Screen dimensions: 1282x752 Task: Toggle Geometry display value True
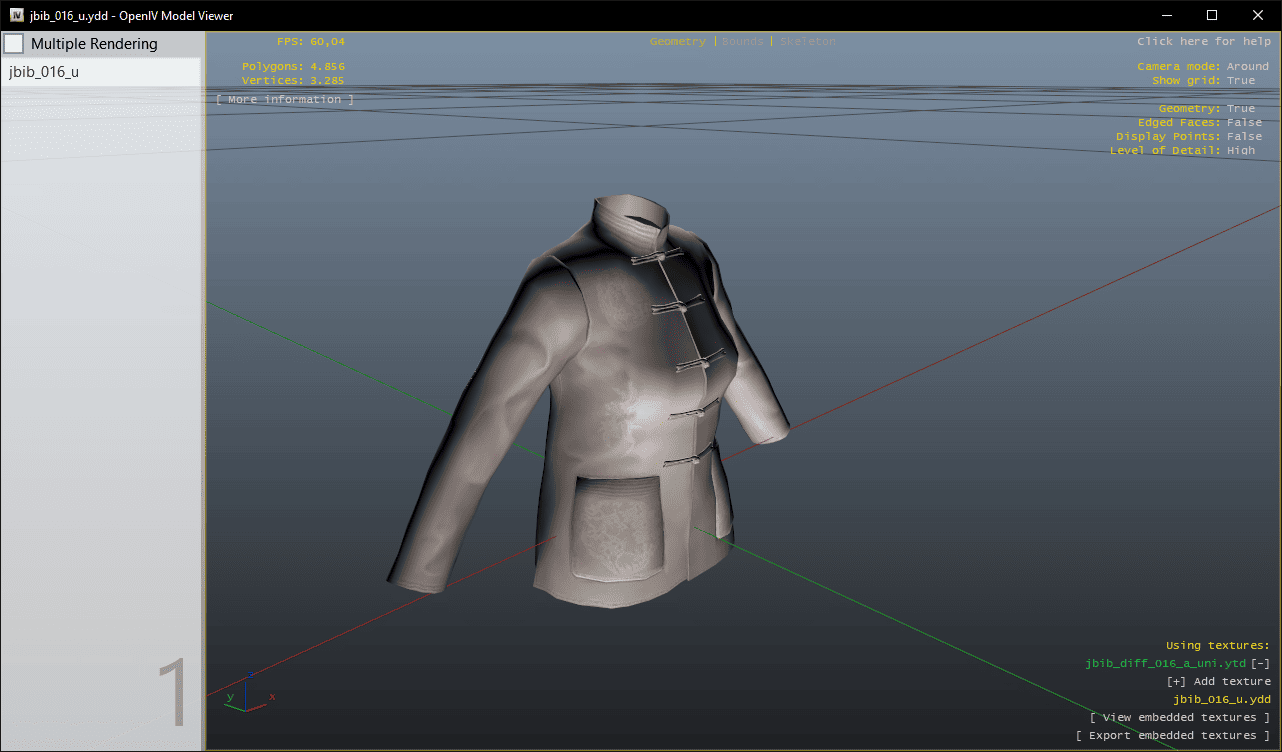tap(1240, 109)
